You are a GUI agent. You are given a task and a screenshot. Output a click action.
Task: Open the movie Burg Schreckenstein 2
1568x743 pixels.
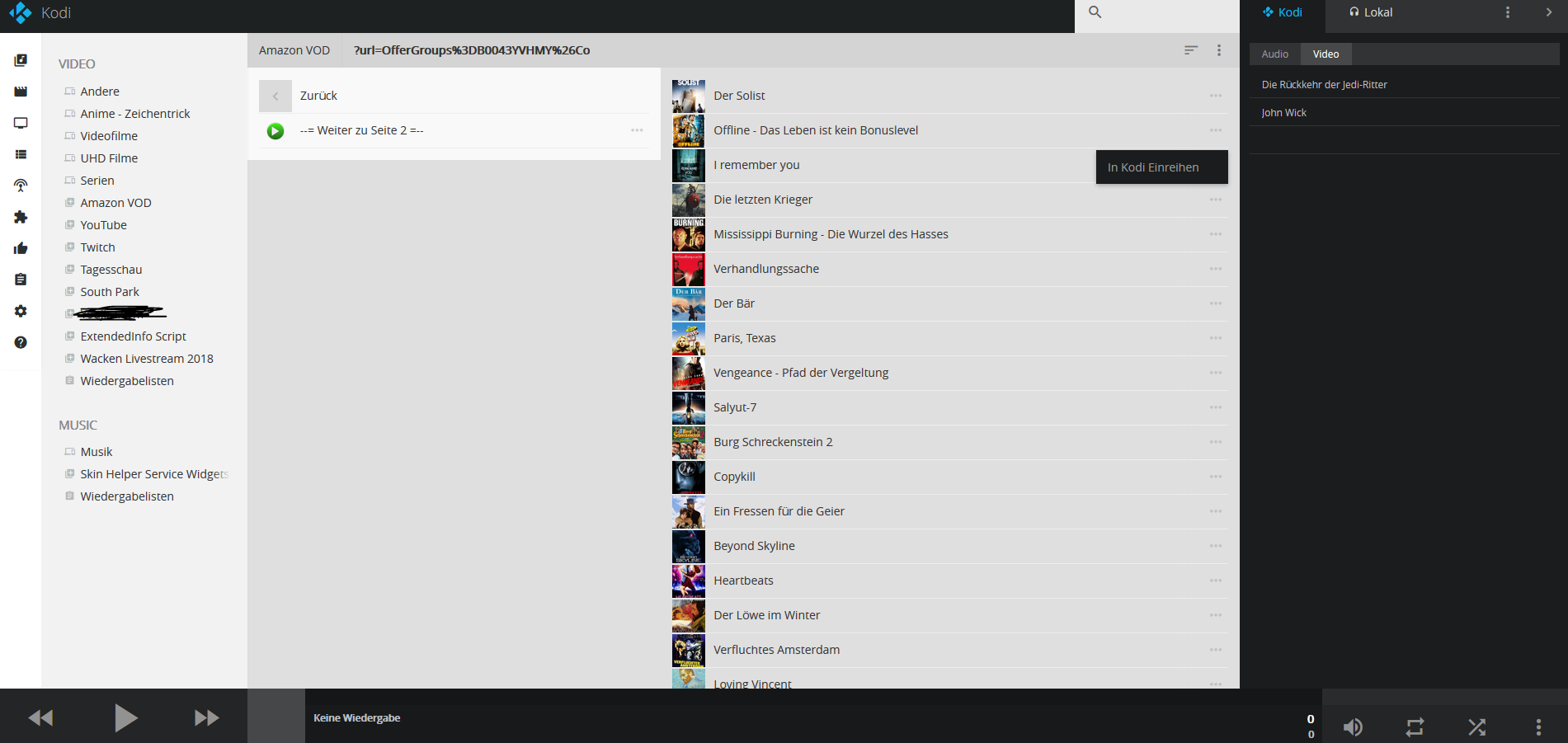tap(773, 442)
